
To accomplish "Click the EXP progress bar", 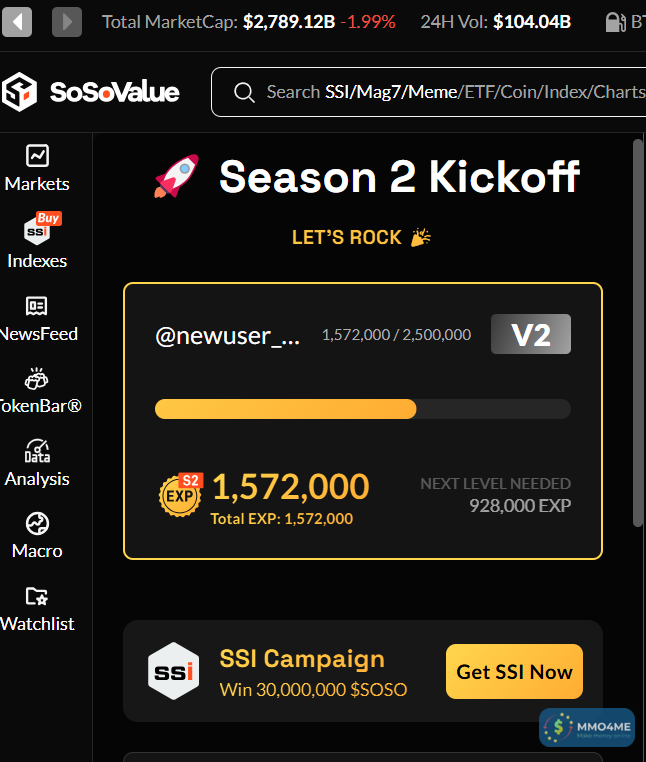I will pyautogui.click(x=362, y=409).
